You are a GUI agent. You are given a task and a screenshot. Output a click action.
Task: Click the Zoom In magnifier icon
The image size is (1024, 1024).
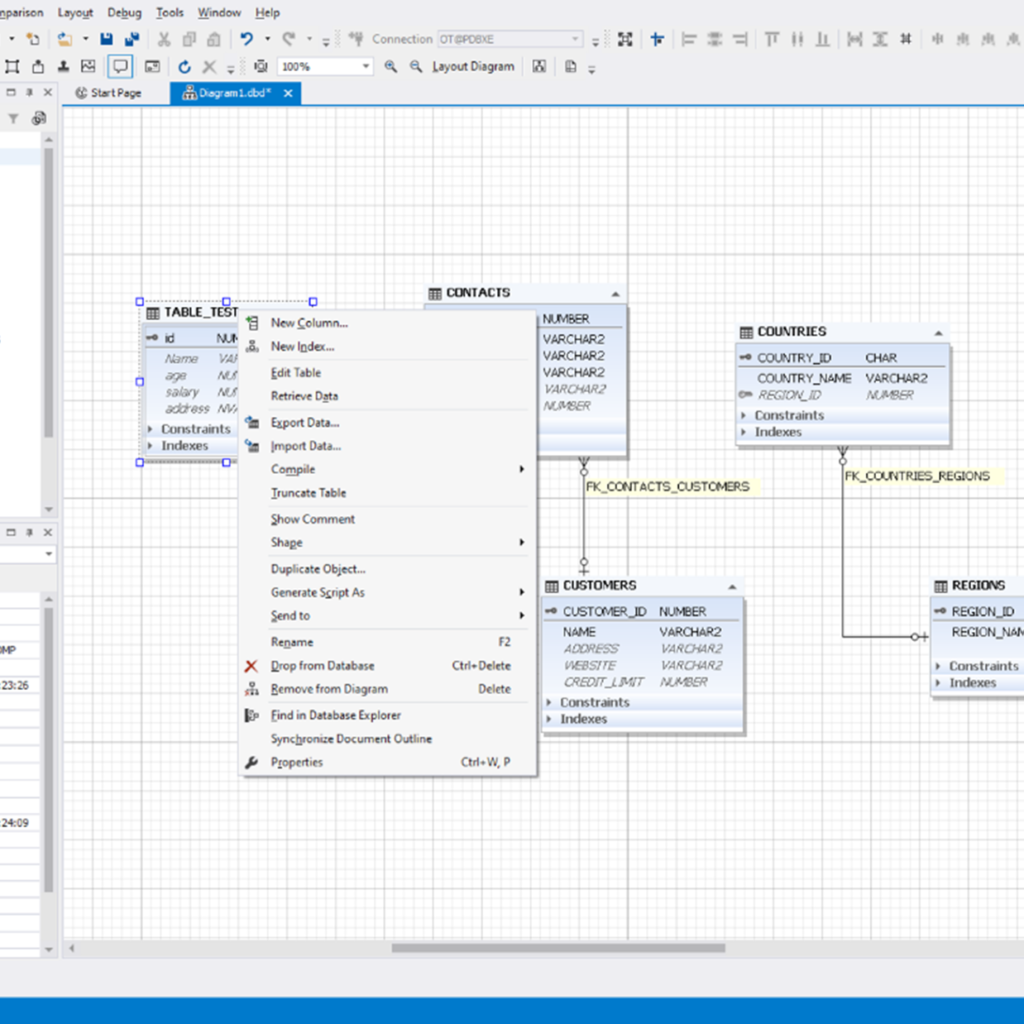(391, 67)
